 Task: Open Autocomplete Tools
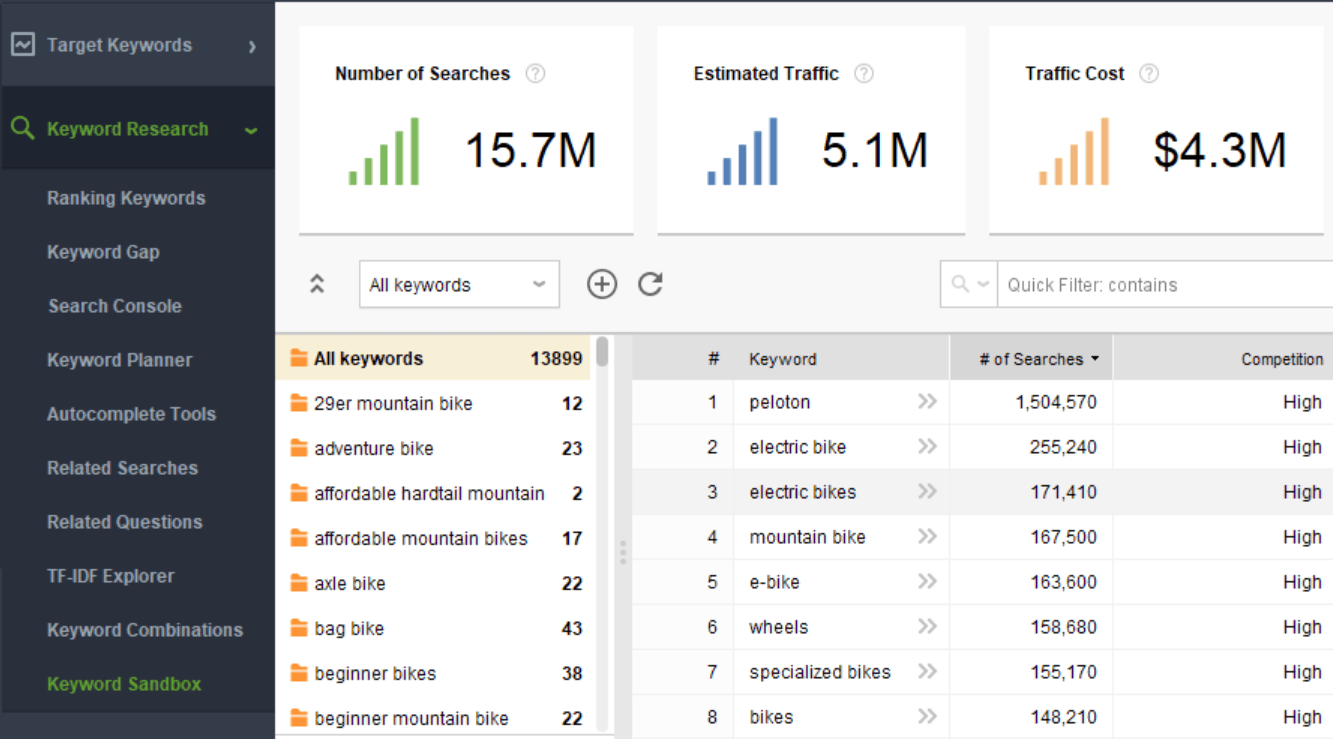(131, 414)
